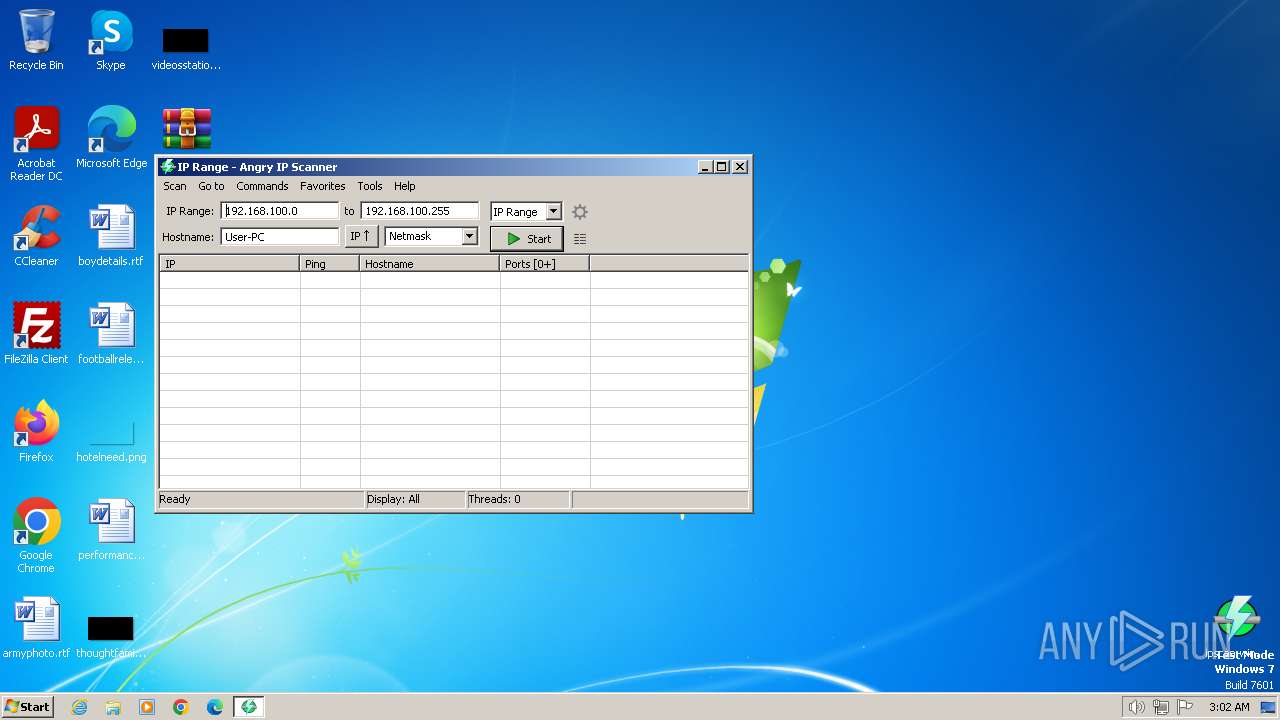Open the Google Chrome desktop shortcut

[36, 536]
